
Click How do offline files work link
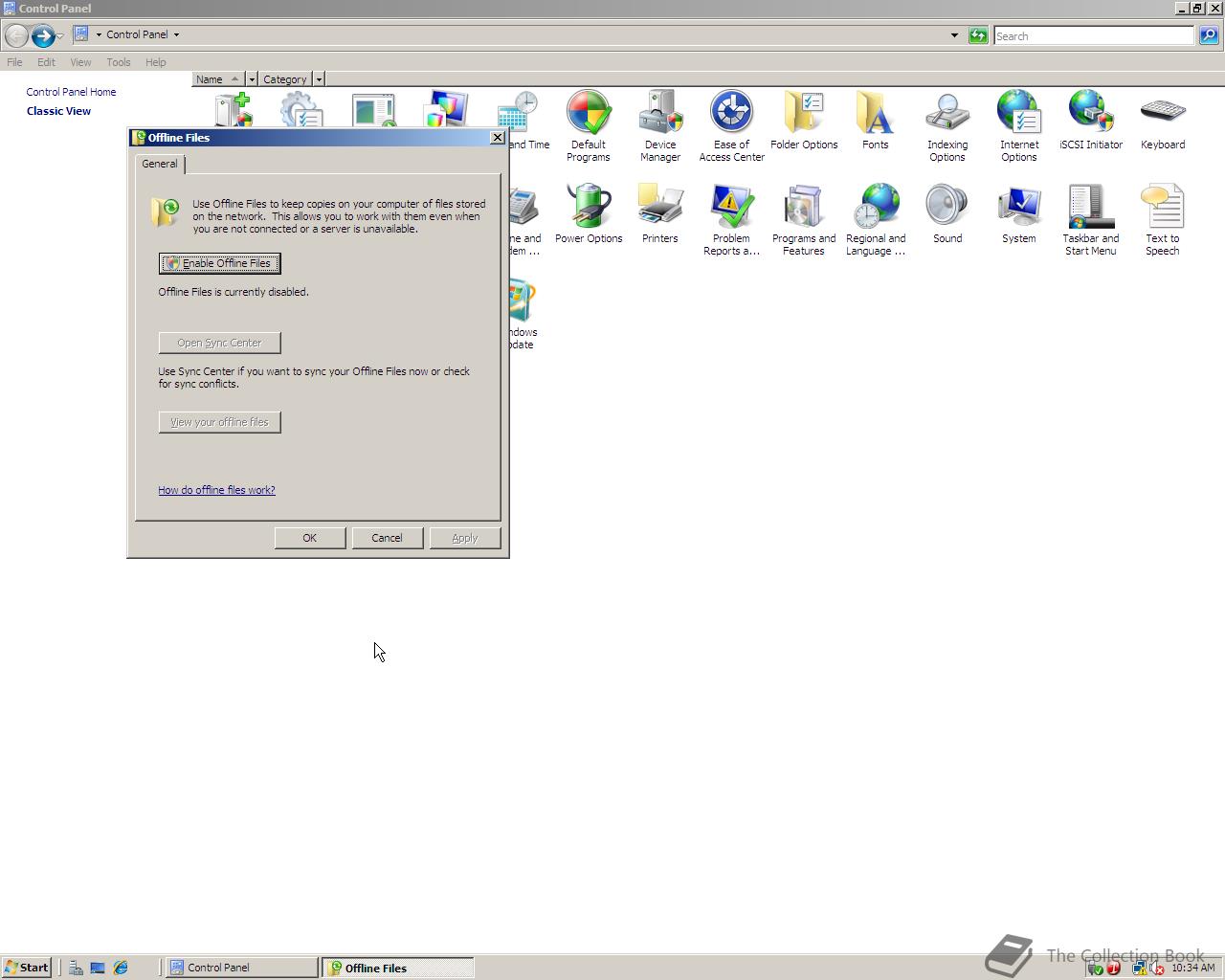[x=216, y=490]
